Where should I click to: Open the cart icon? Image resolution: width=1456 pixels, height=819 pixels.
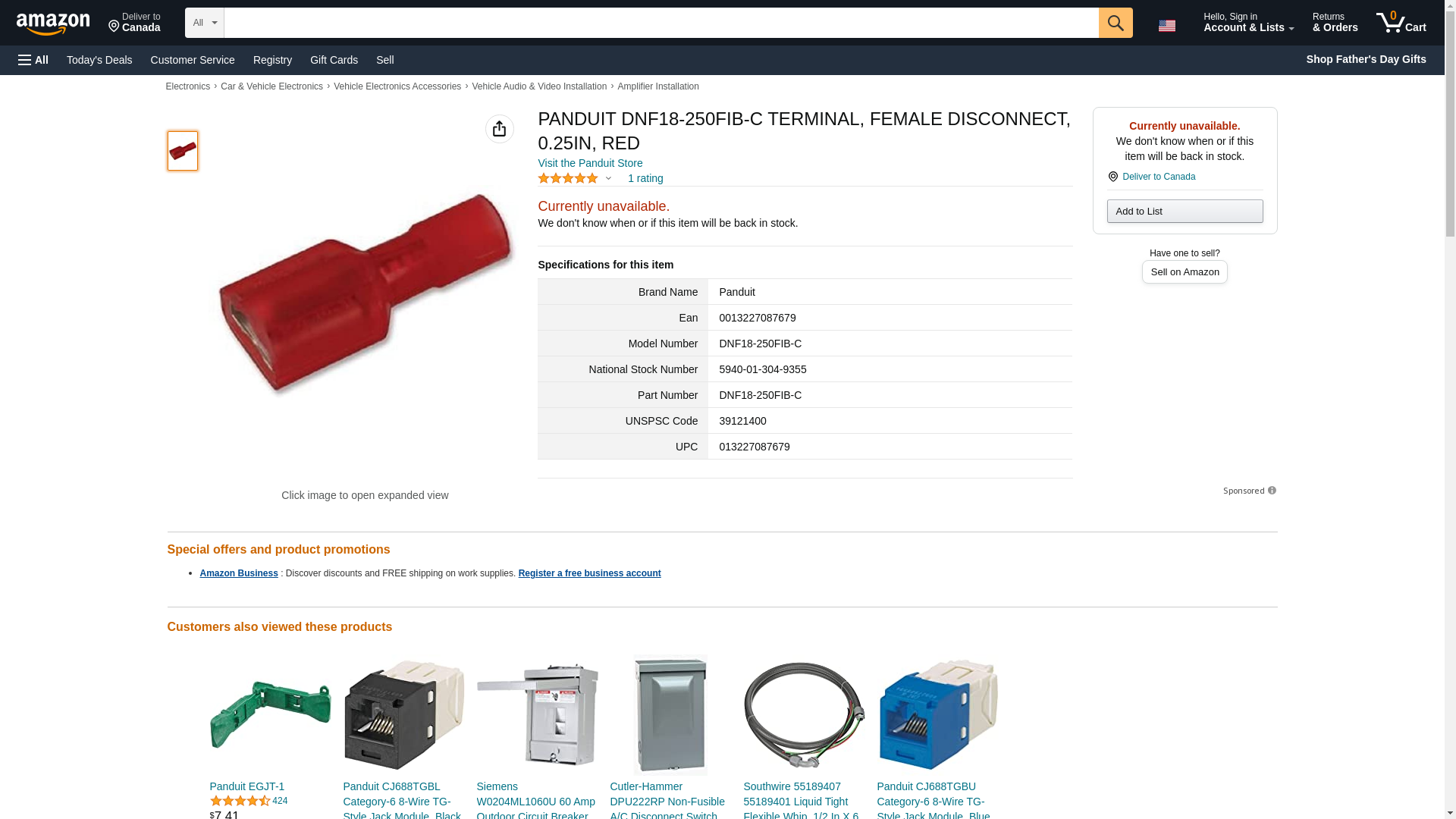click(x=1401, y=23)
